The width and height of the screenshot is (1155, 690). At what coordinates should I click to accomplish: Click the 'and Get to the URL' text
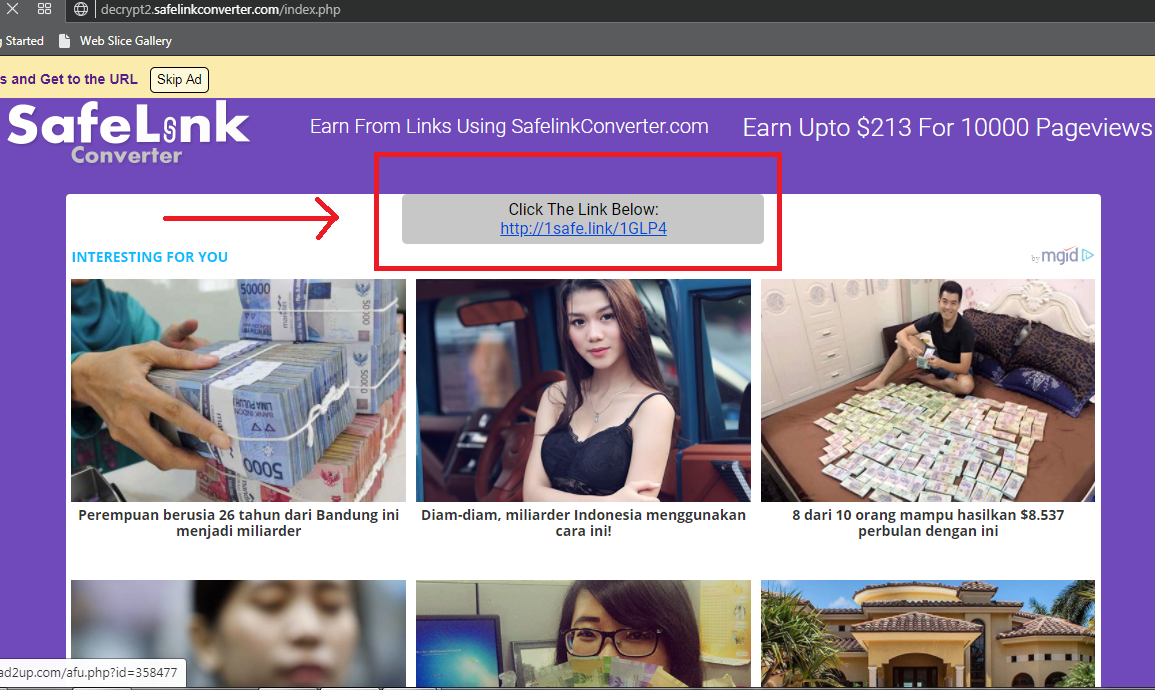tap(74, 79)
